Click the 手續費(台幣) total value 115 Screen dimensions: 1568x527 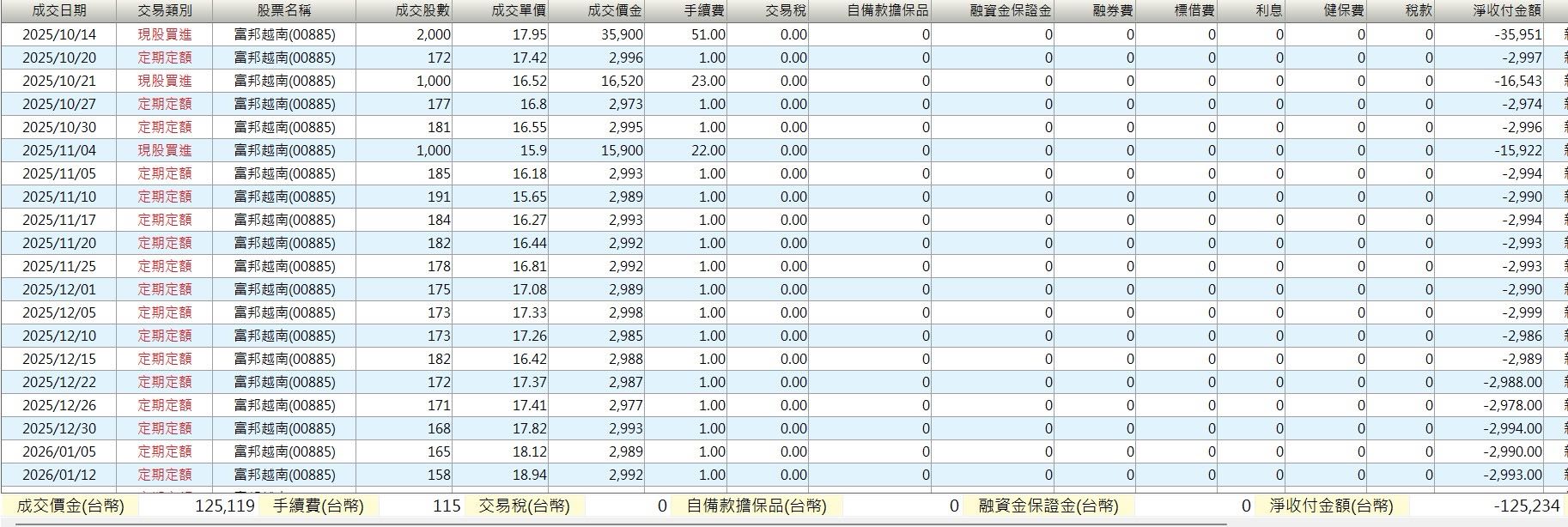click(446, 506)
